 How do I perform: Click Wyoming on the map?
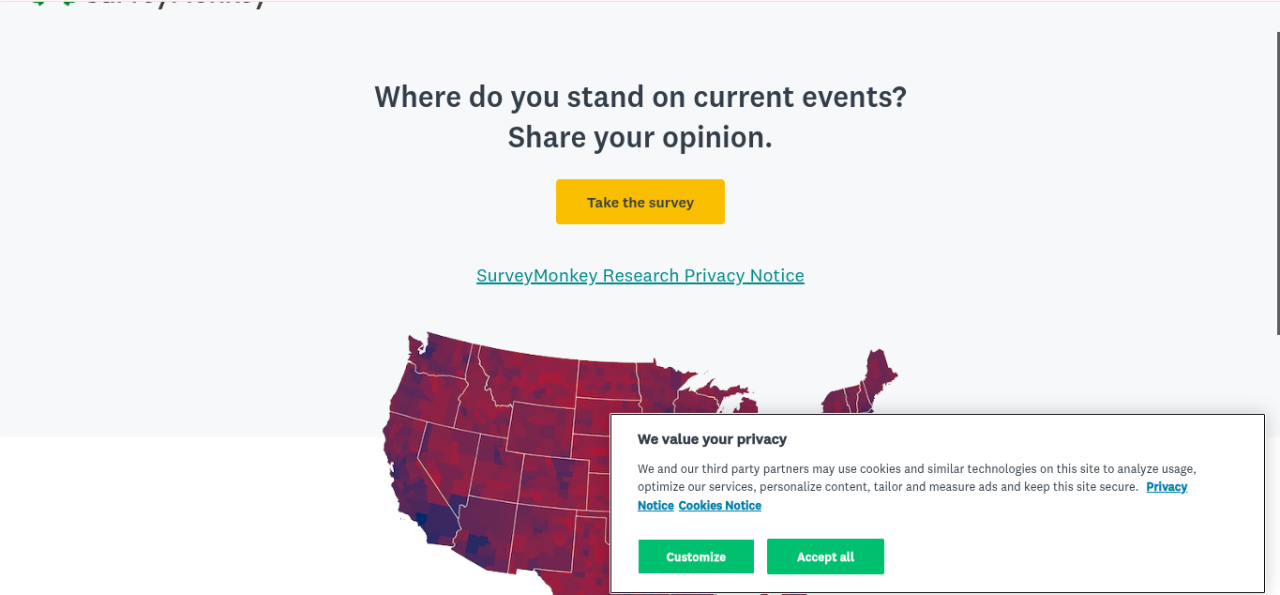[541, 430]
